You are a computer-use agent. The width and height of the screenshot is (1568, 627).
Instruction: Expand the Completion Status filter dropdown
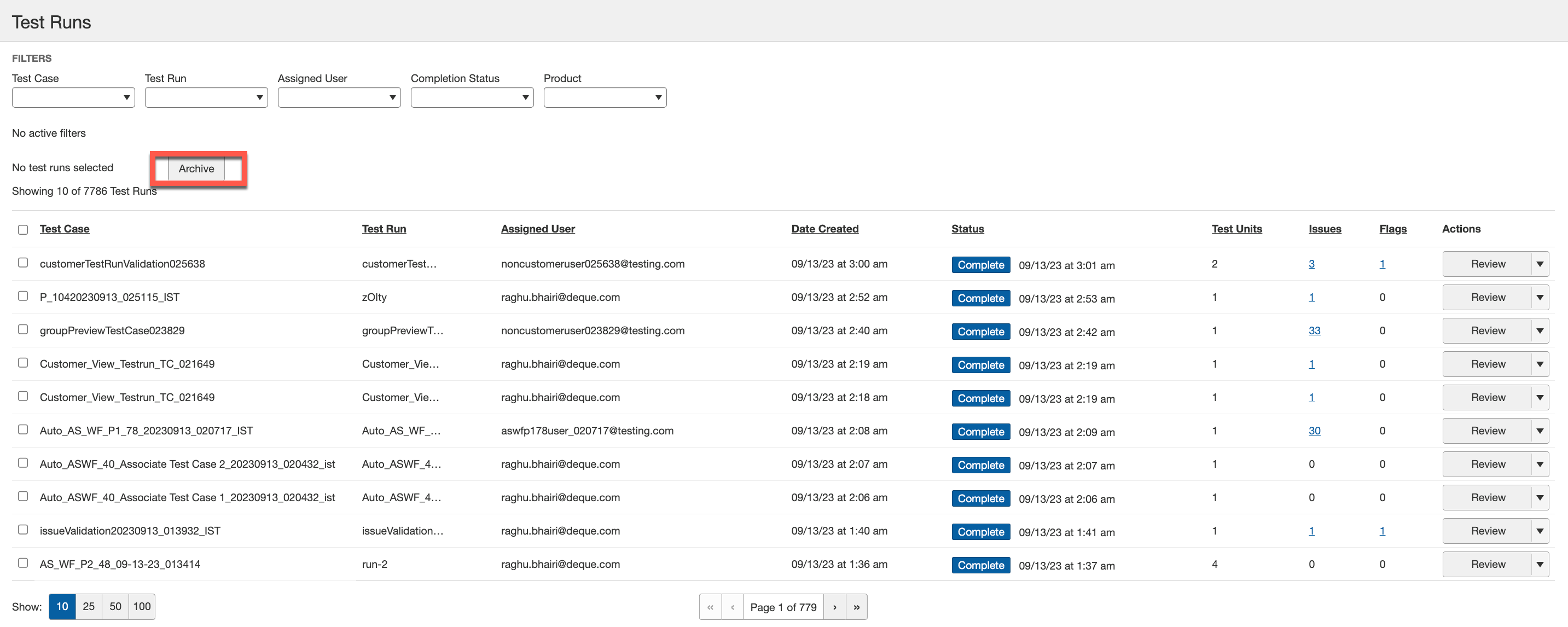(472, 97)
